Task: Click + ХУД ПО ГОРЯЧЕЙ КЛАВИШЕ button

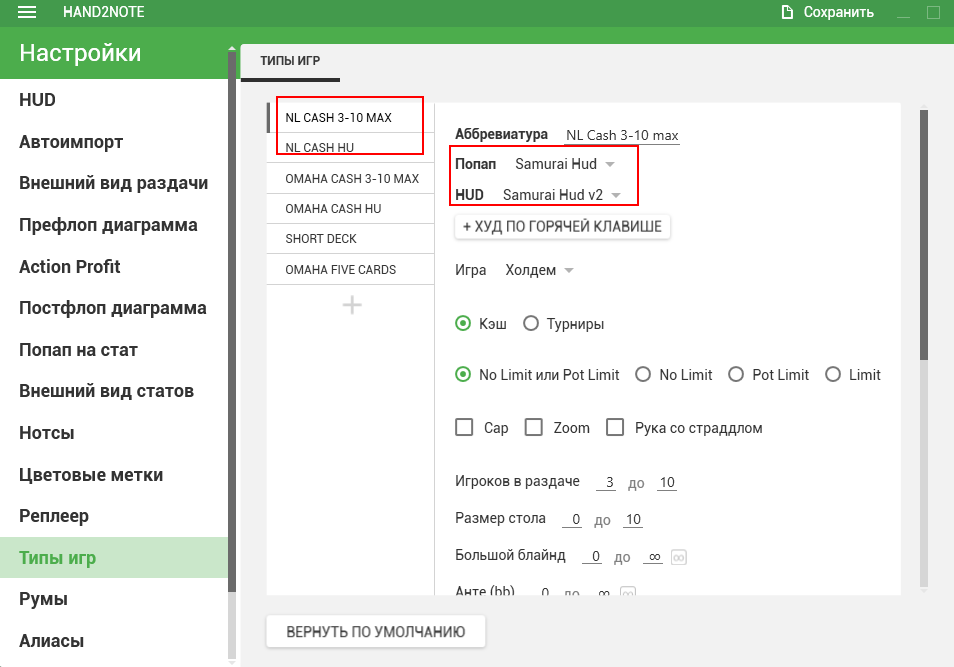Action: click(x=562, y=226)
